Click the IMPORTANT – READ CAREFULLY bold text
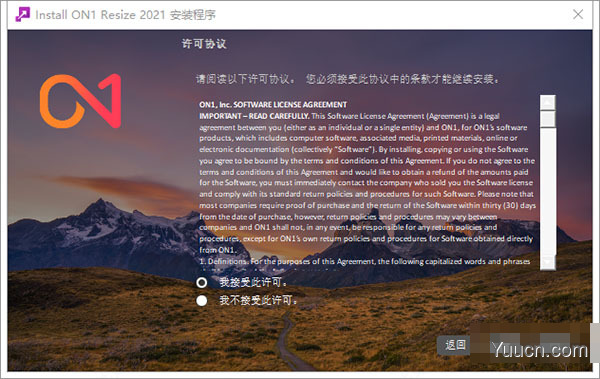600x379 pixels. click(254, 116)
